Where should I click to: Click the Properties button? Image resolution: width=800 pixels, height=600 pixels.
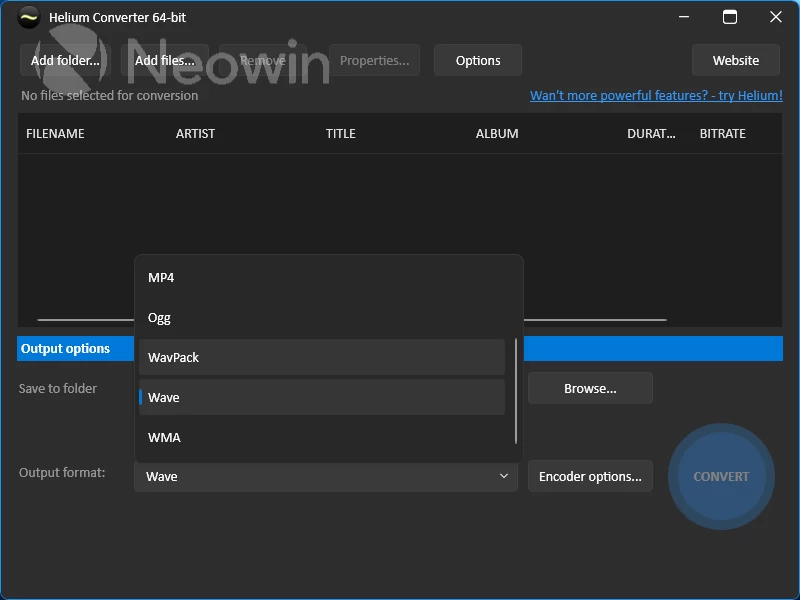click(374, 60)
